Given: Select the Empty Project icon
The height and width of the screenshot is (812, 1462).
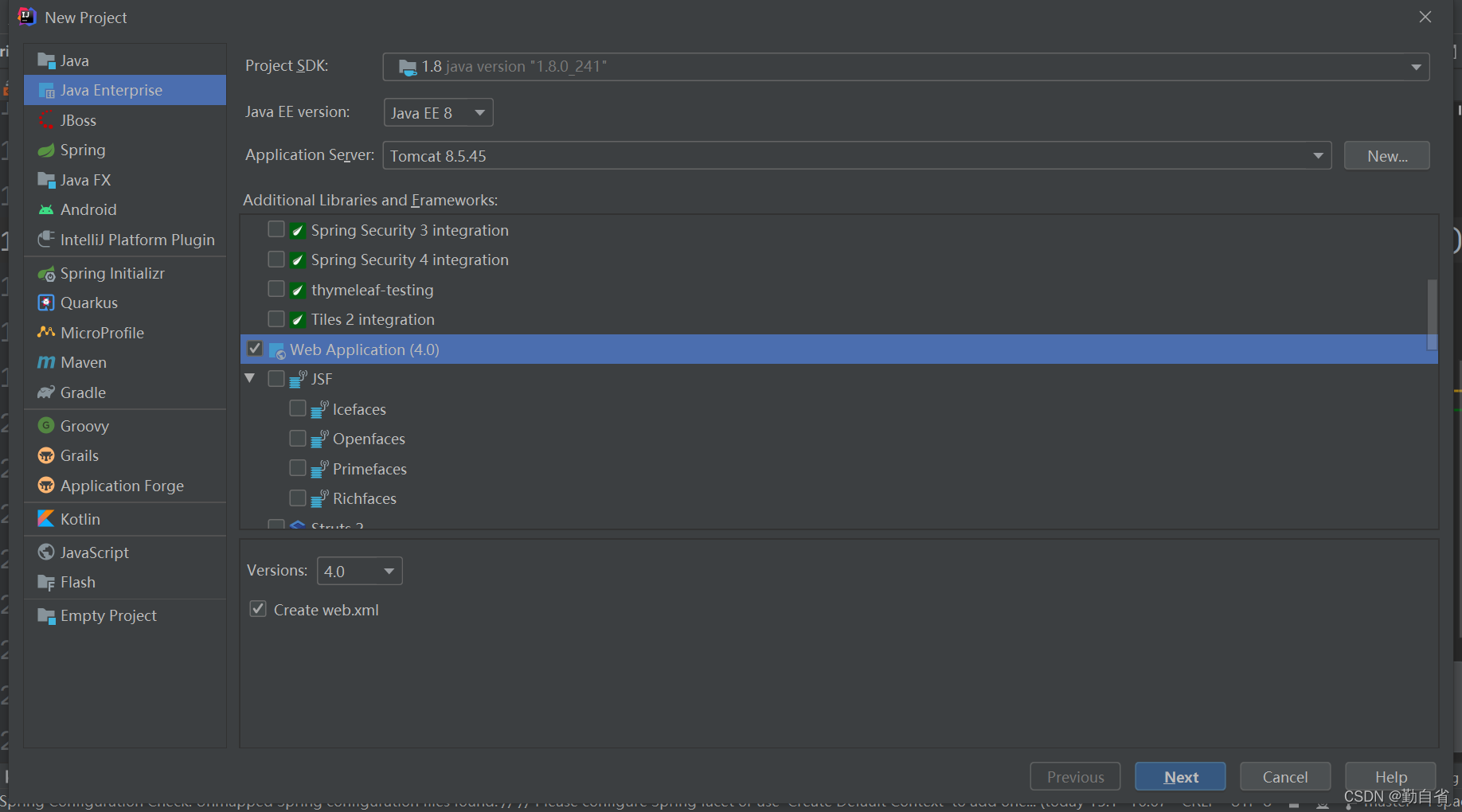Looking at the screenshot, I should [46, 616].
